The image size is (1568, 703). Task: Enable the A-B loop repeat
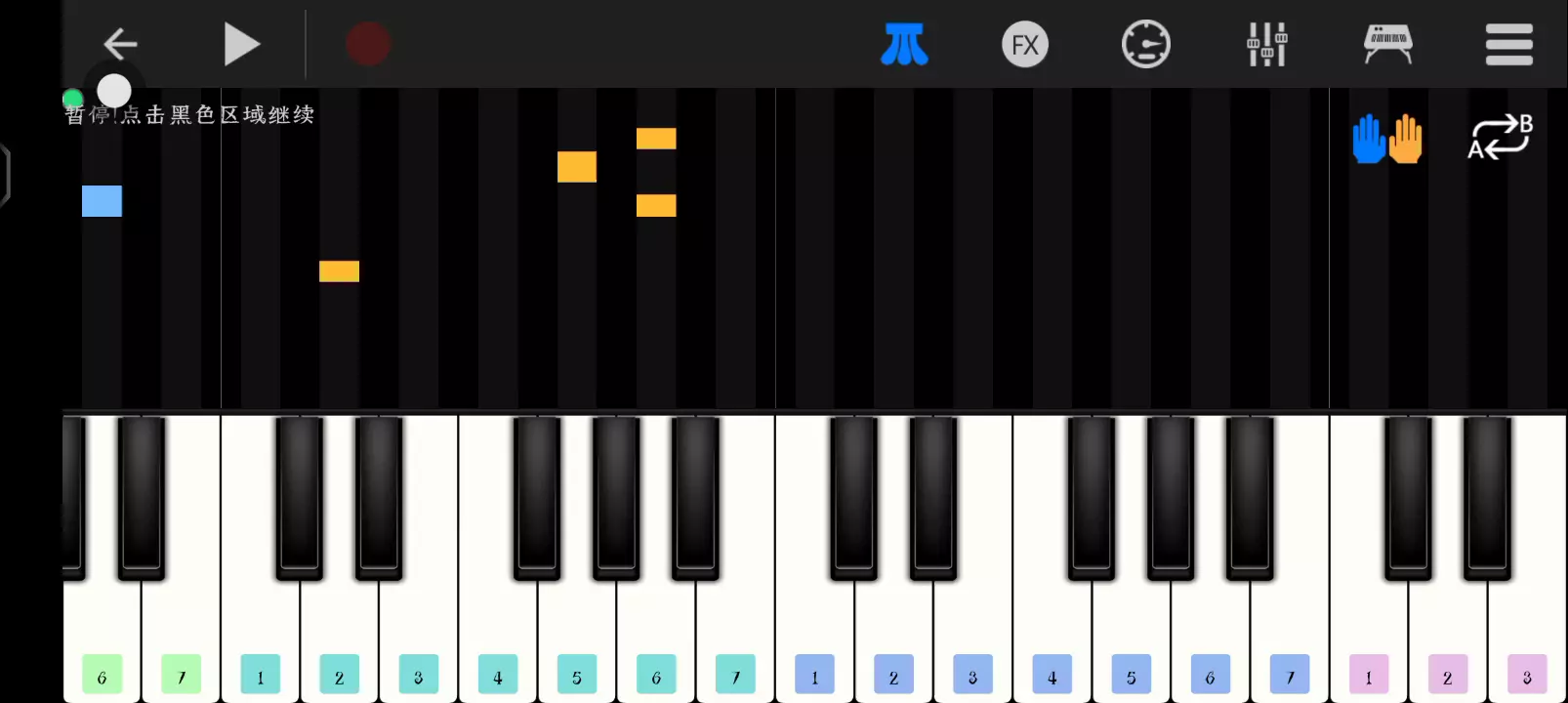pos(1501,137)
